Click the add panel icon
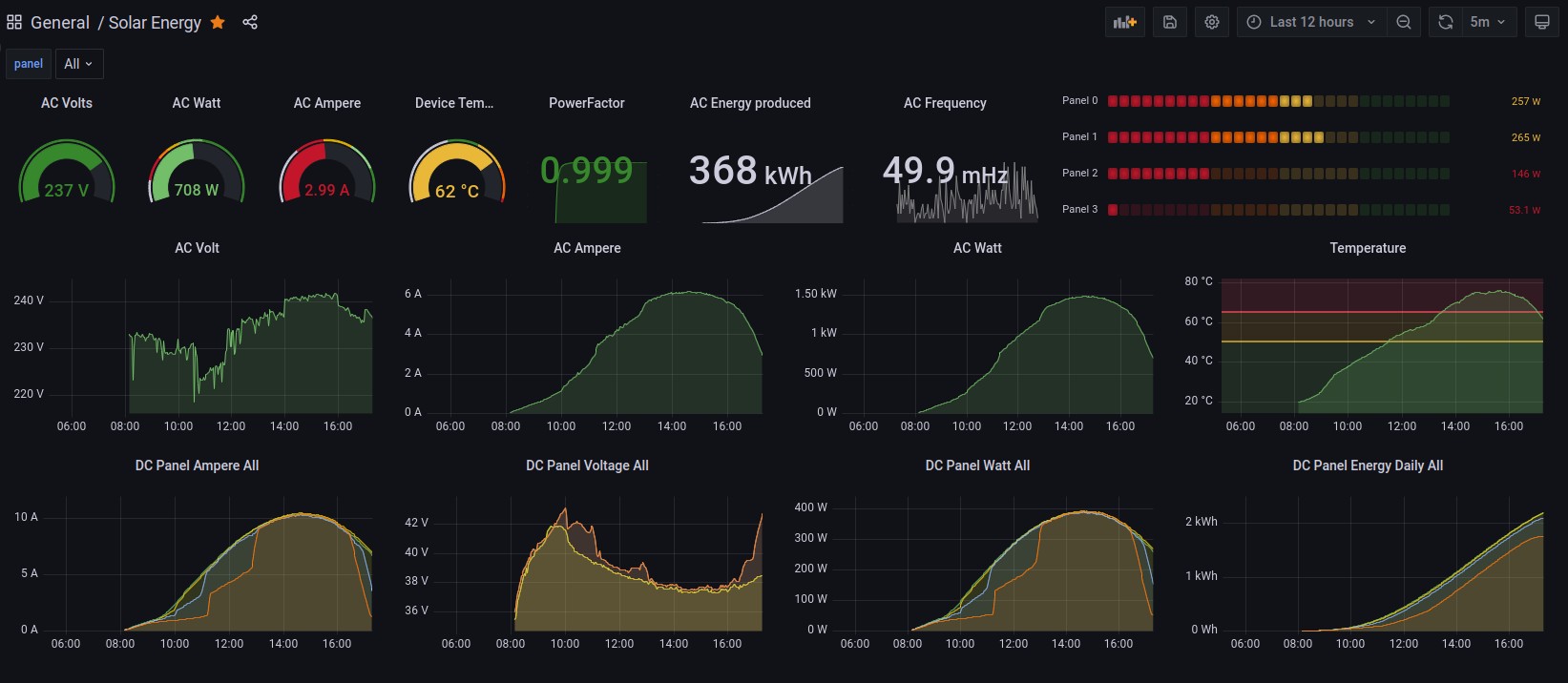This screenshot has width=1568, height=683. (x=1125, y=22)
